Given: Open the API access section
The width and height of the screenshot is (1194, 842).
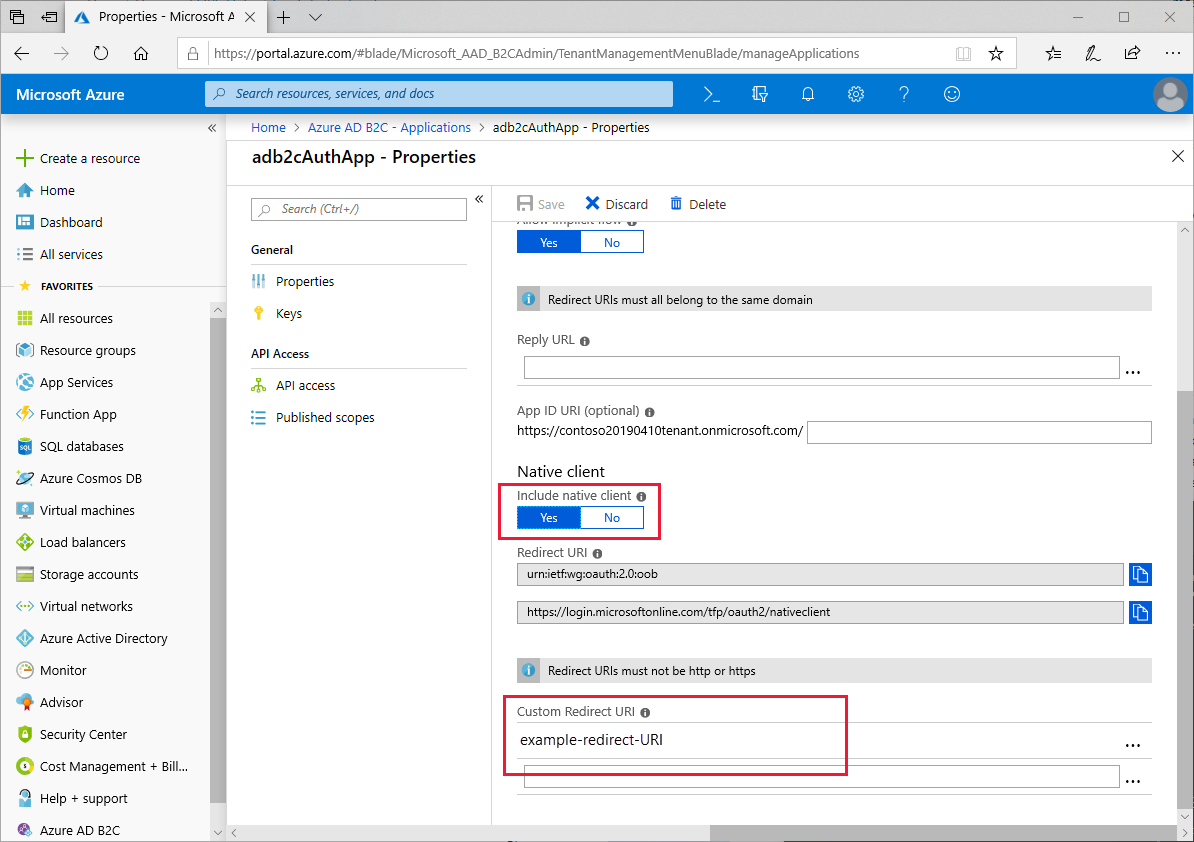Looking at the screenshot, I should pyautogui.click(x=305, y=385).
